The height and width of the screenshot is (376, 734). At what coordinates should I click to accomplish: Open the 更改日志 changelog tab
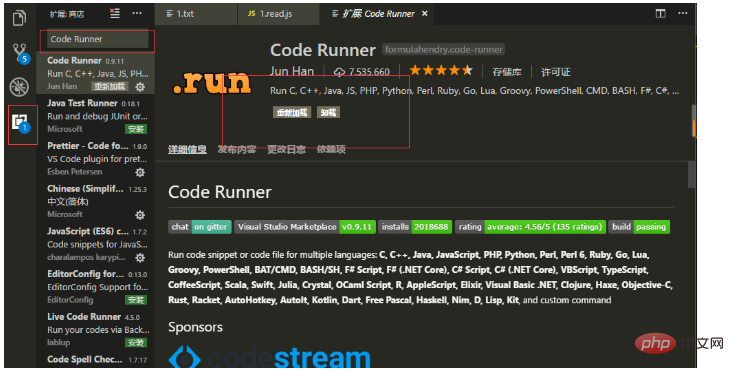(286, 149)
